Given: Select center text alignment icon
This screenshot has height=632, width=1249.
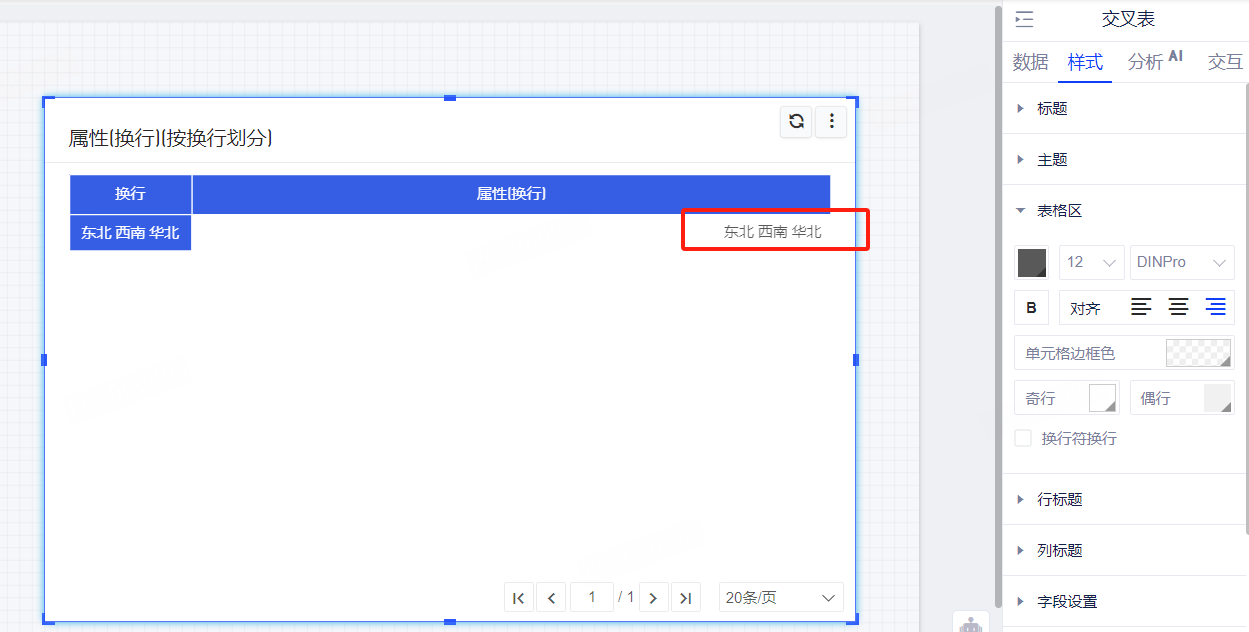Looking at the screenshot, I should [1178, 308].
